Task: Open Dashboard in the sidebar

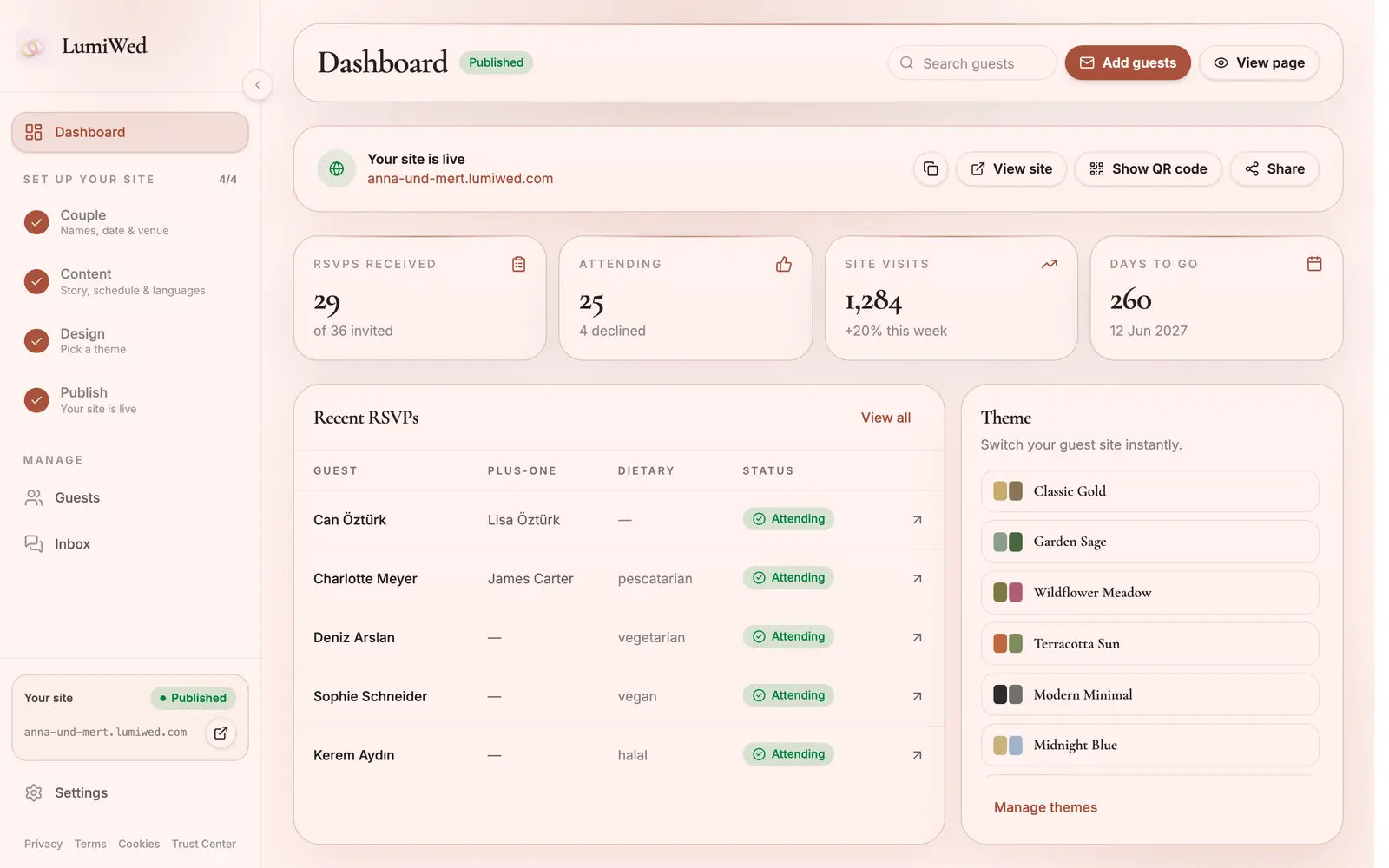Action: [130, 132]
